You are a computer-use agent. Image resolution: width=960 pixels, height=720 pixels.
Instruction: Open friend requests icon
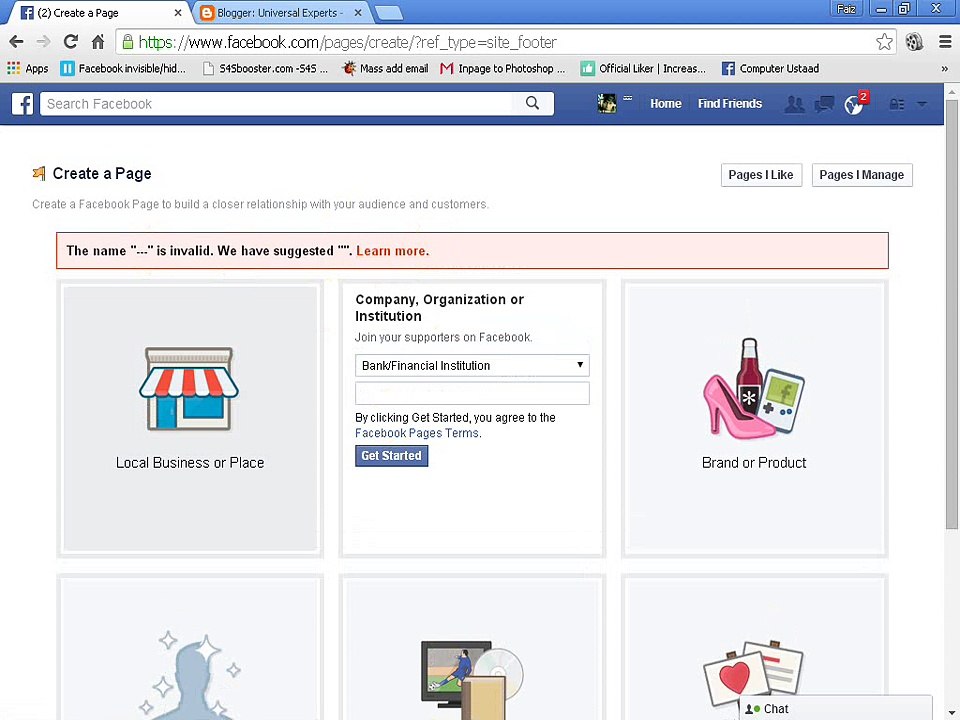tap(794, 104)
